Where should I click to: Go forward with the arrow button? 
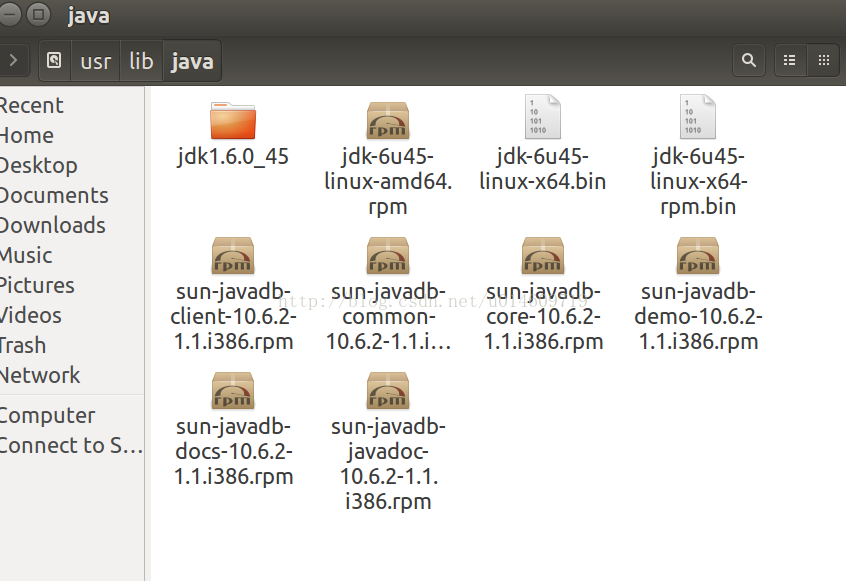[x=13, y=60]
